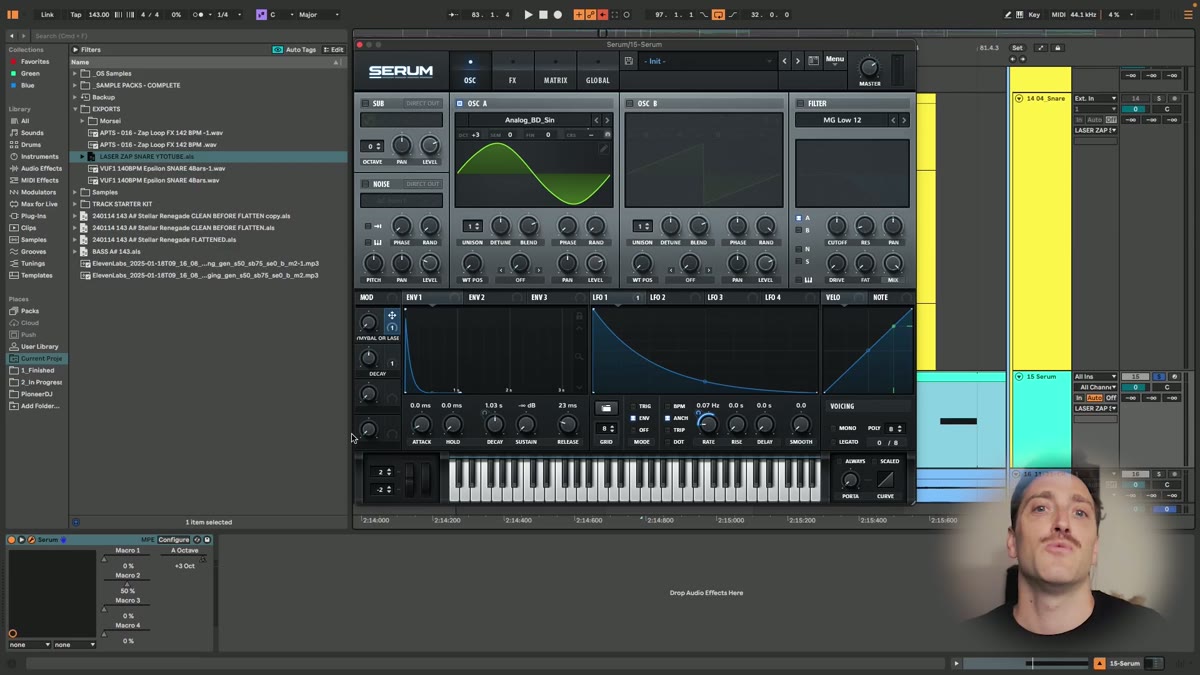Viewport: 1200px width, 675px height.
Task: Expand TRACK STARTER KIT folder
Action: pyautogui.click(x=75, y=204)
